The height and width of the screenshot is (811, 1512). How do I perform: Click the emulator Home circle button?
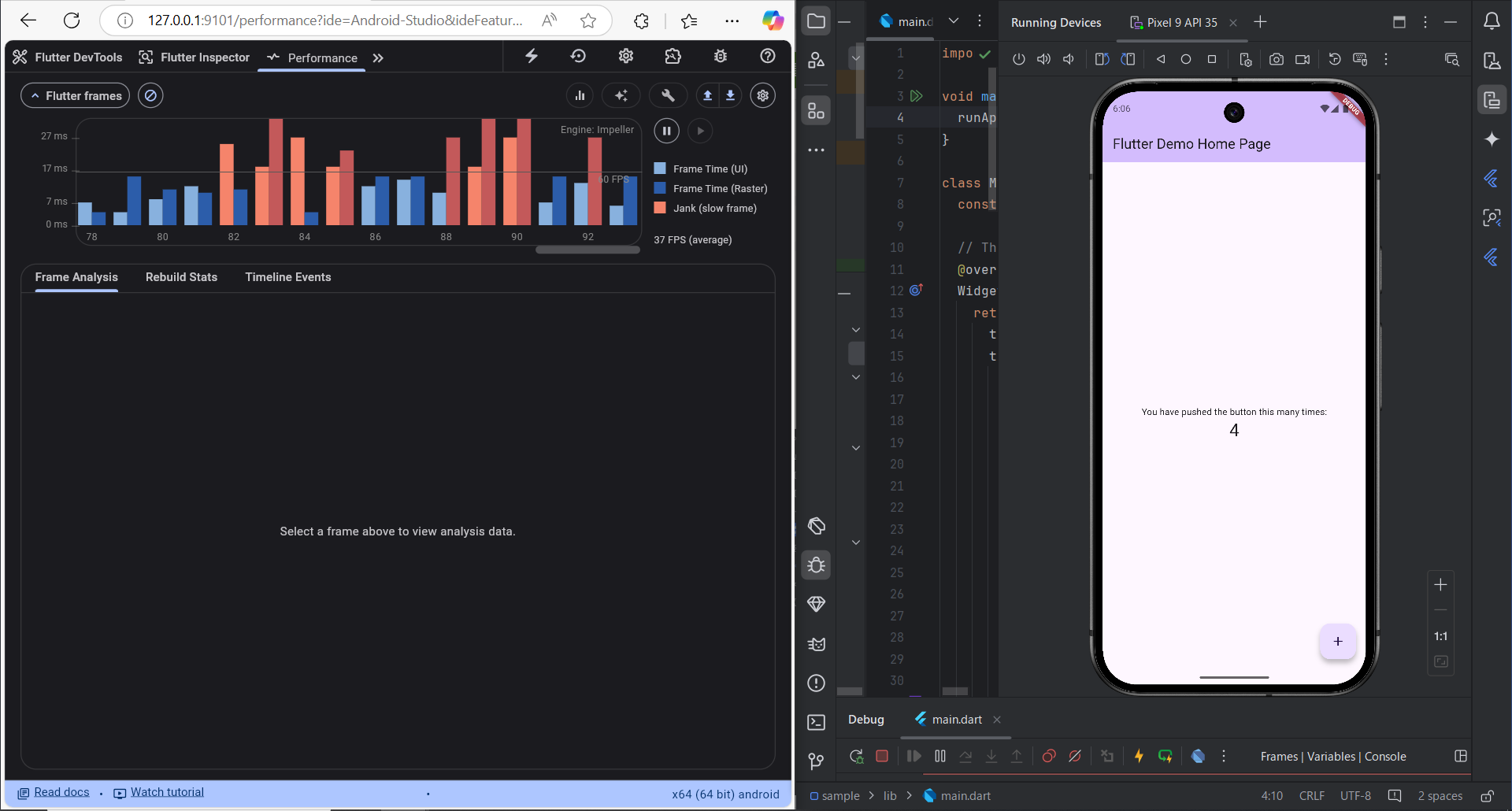pos(1186,59)
